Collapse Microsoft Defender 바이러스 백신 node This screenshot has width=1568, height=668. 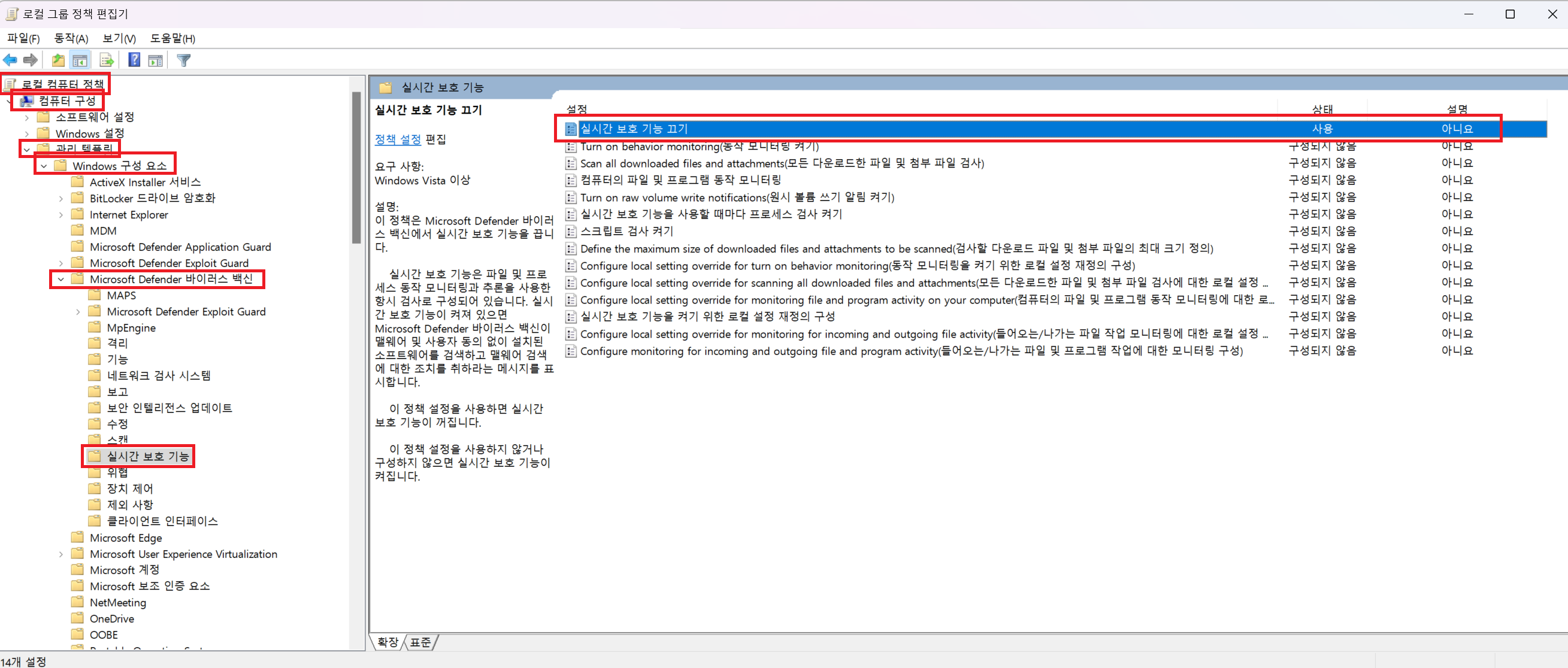(x=61, y=280)
